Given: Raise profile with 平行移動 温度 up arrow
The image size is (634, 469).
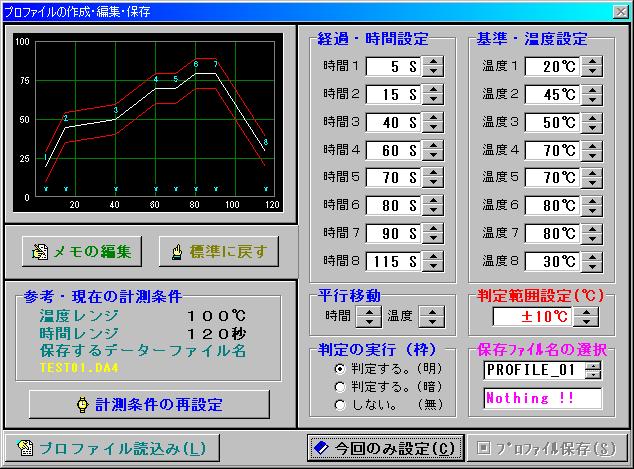Looking at the screenshot, I should (x=432, y=311).
